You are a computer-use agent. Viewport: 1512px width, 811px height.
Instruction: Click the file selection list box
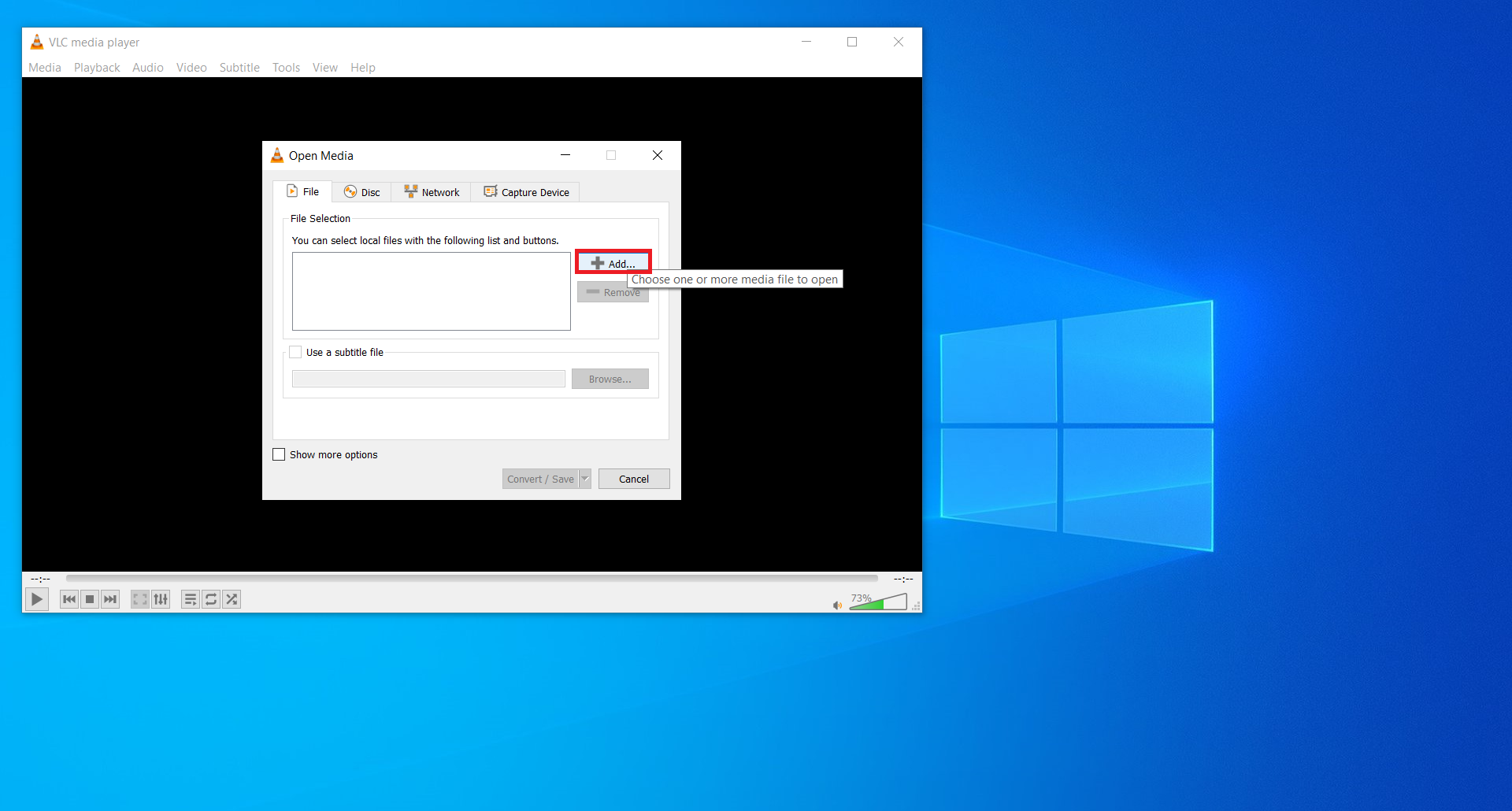click(431, 291)
